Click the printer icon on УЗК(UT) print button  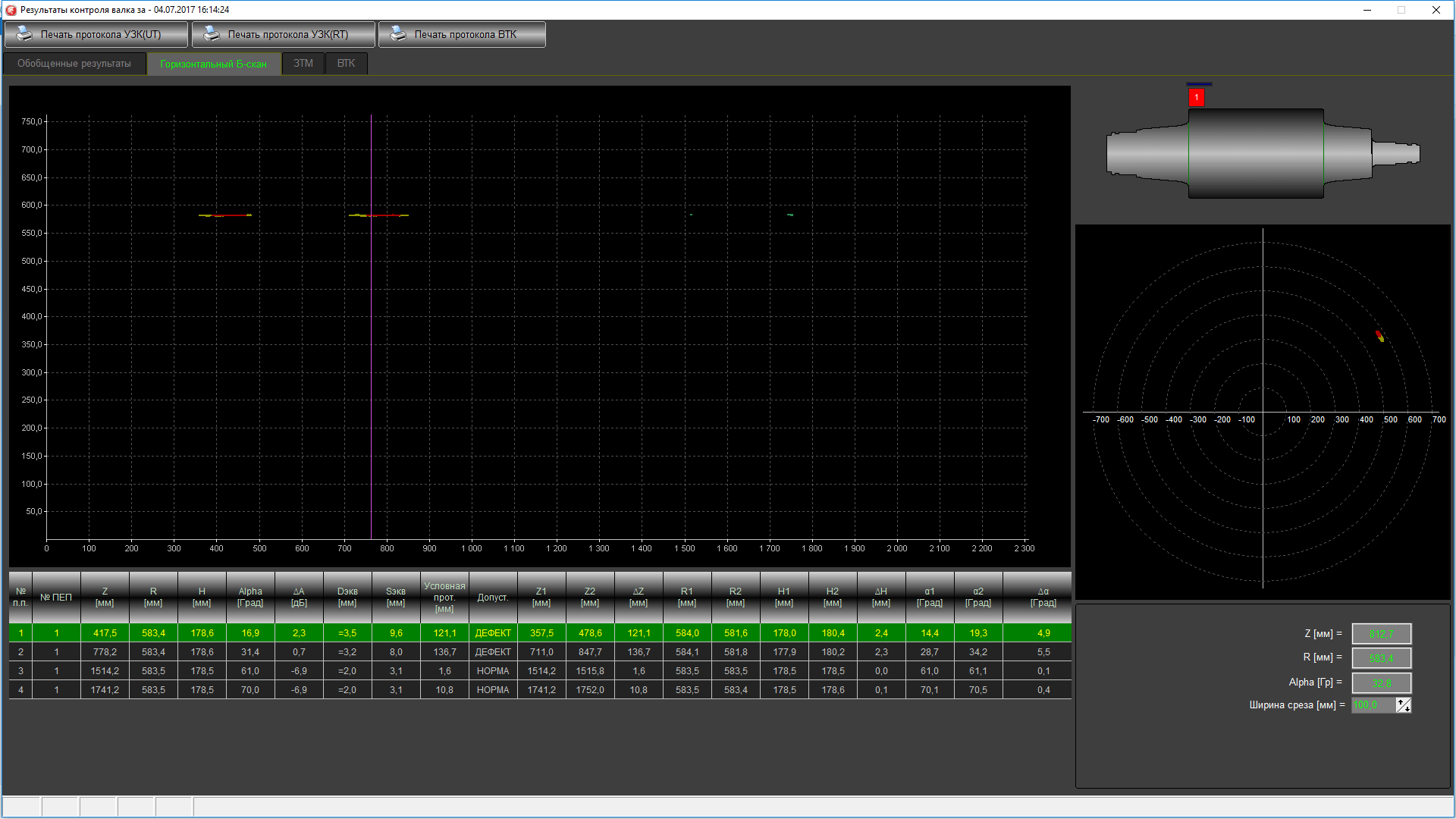point(24,34)
